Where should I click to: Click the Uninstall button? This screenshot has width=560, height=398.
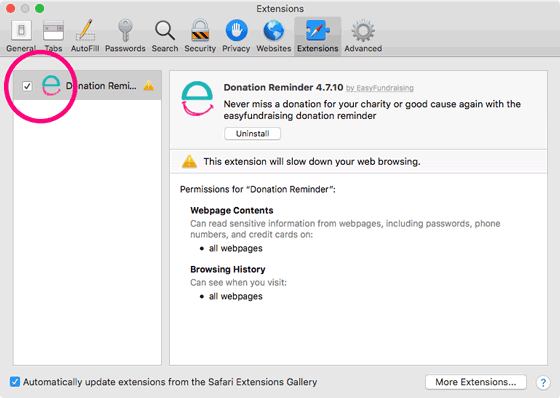pos(252,134)
